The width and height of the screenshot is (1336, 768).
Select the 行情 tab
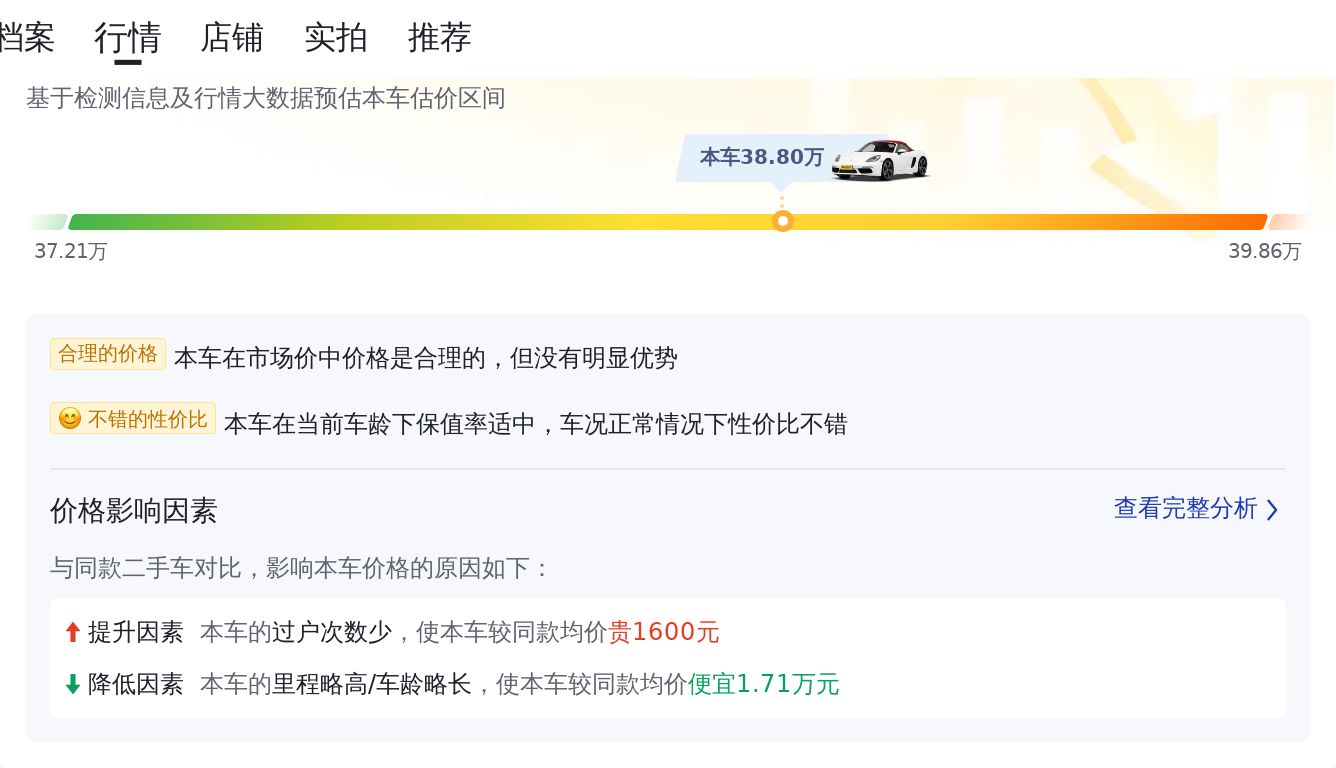click(128, 38)
